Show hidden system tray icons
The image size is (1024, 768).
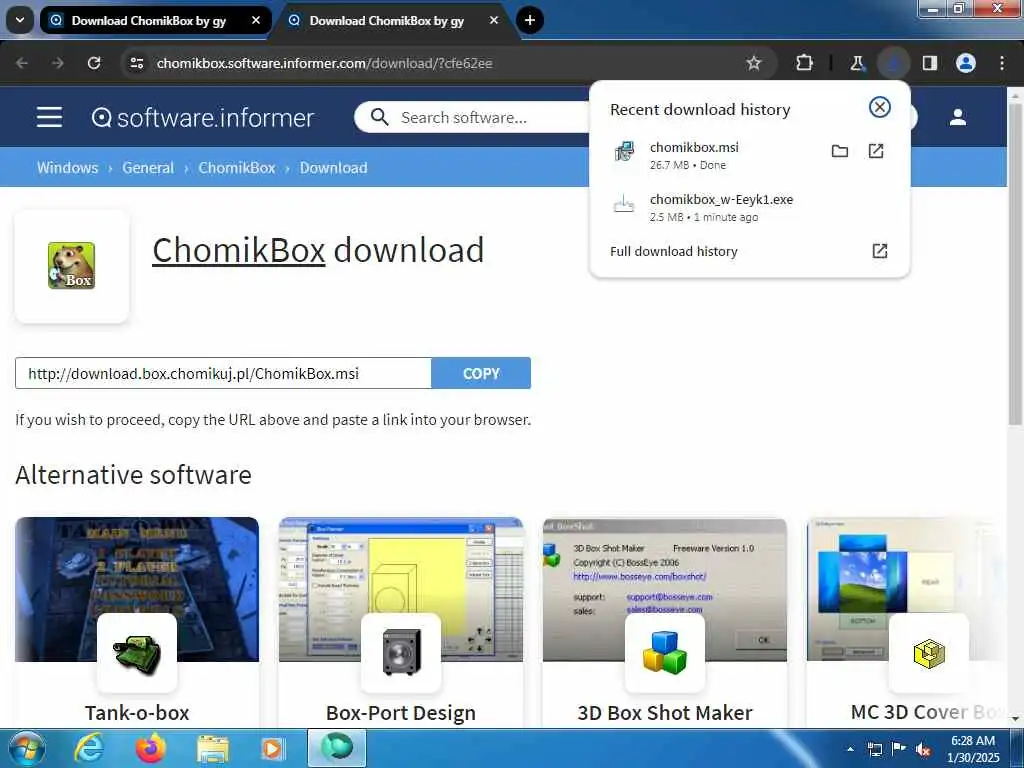pos(850,749)
